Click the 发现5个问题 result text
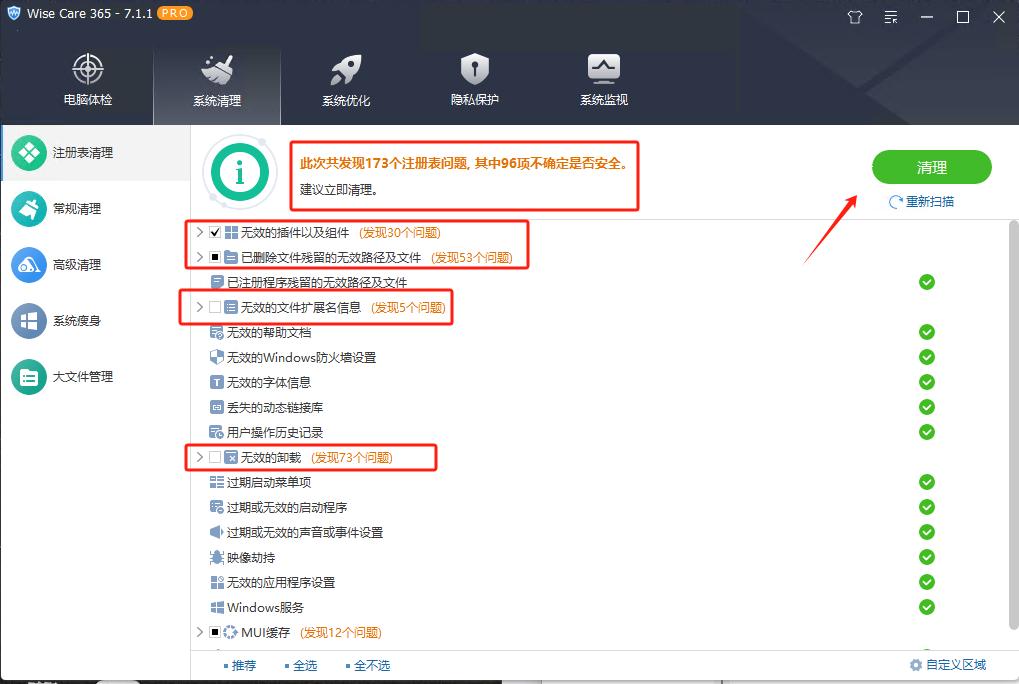This screenshot has width=1019, height=684. [x=409, y=307]
